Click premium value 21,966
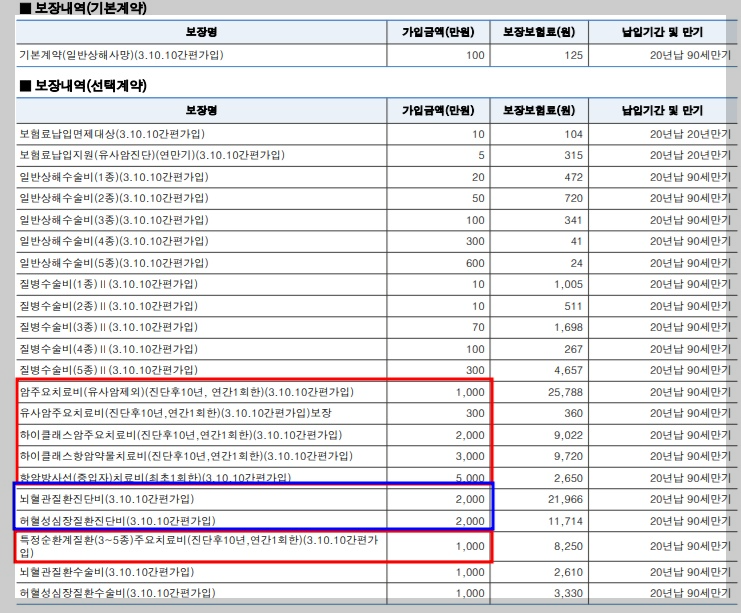The height and width of the screenshot is (613, 741). 565,500
